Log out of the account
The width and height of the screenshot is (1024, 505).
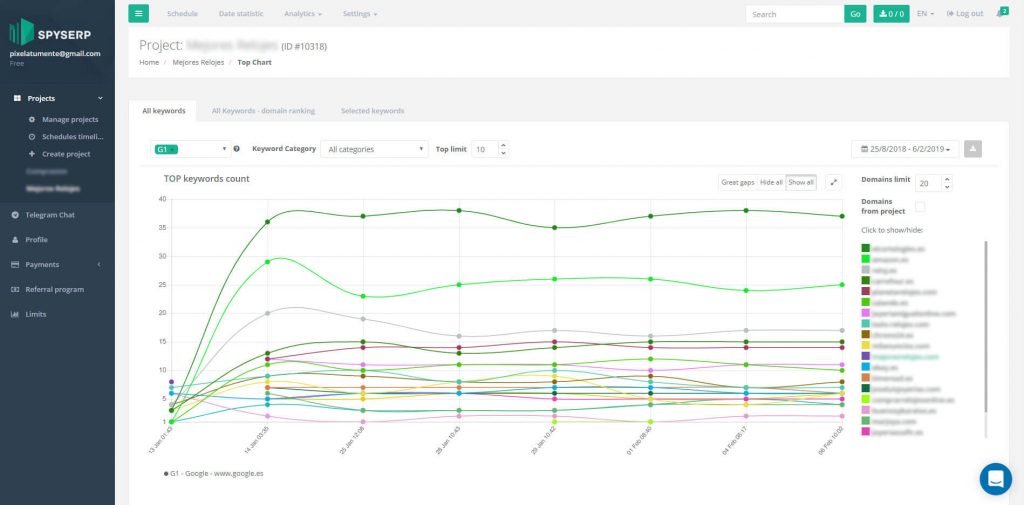pos(965,14)
